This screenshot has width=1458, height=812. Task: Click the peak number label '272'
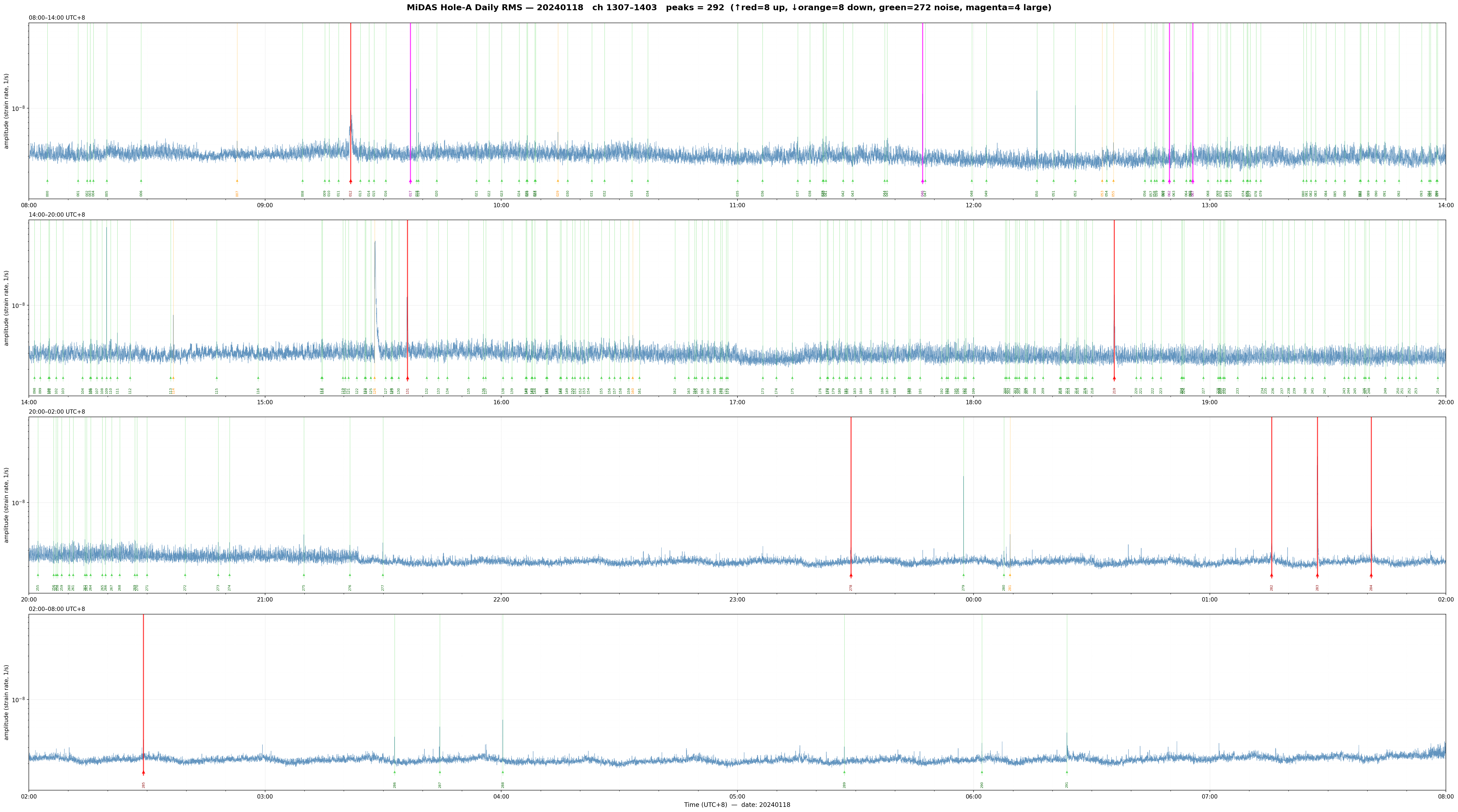[x=185, y=587]
